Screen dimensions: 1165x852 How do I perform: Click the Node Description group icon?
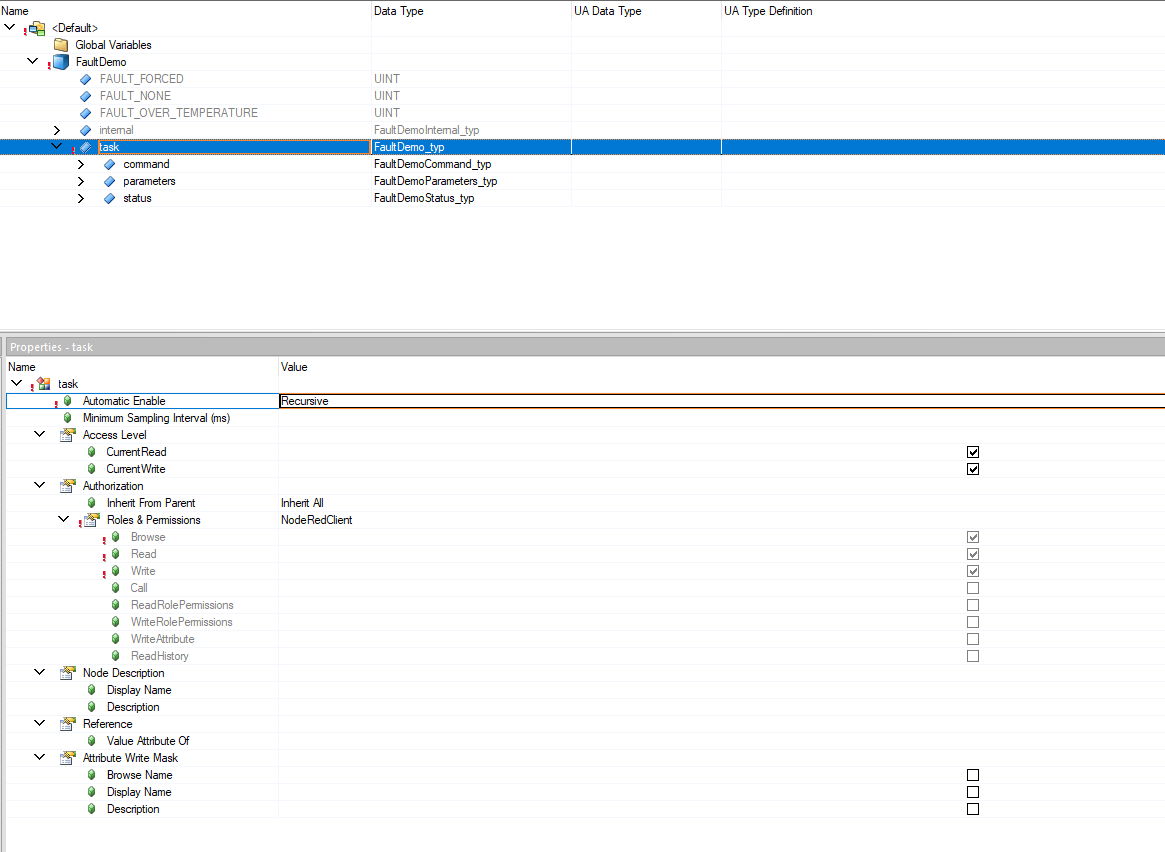[68, 673]
